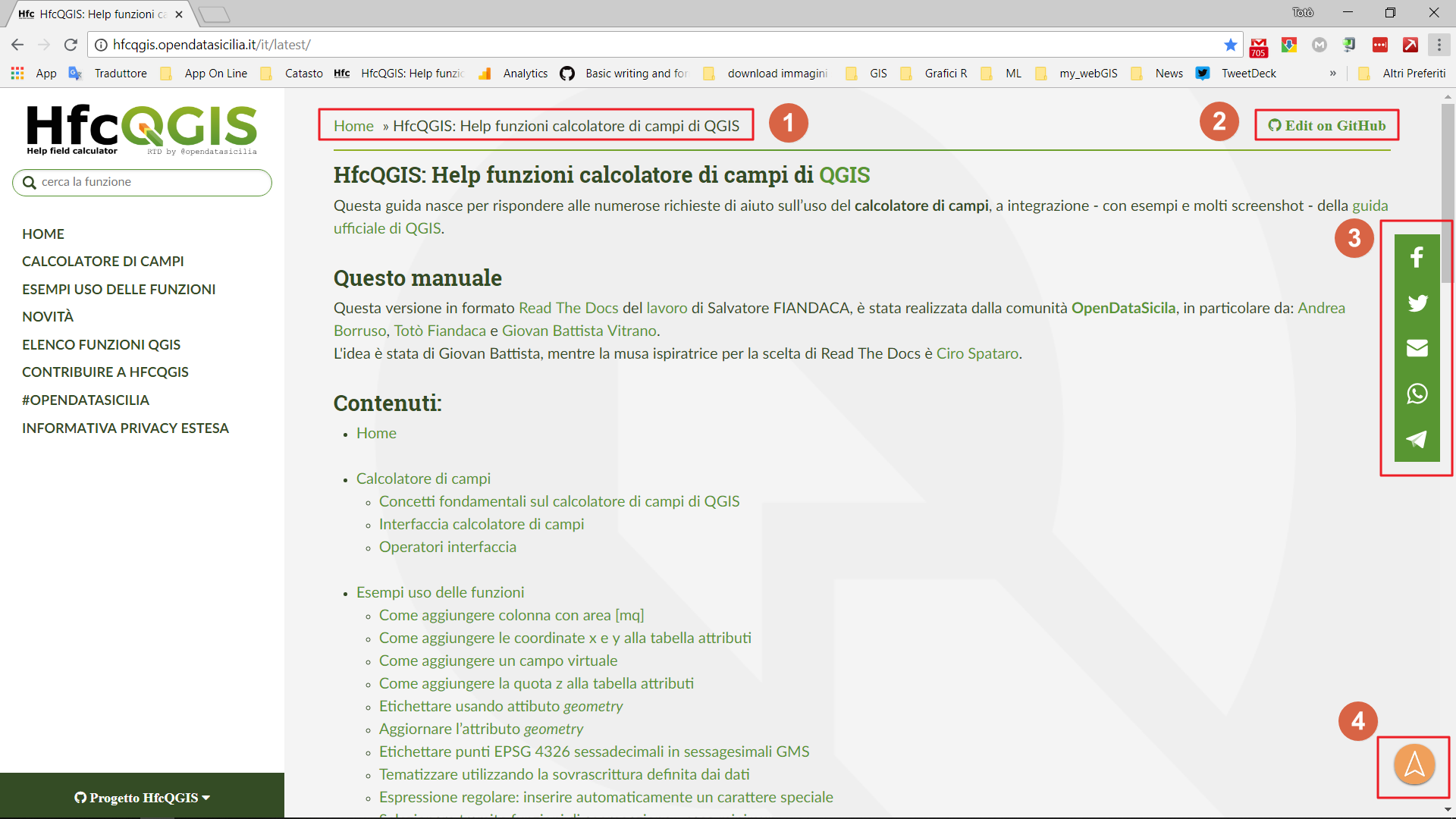Show hidden bookmarks overflow chevron
This screenshot has height=819, width=1456.
point(1332,74)
